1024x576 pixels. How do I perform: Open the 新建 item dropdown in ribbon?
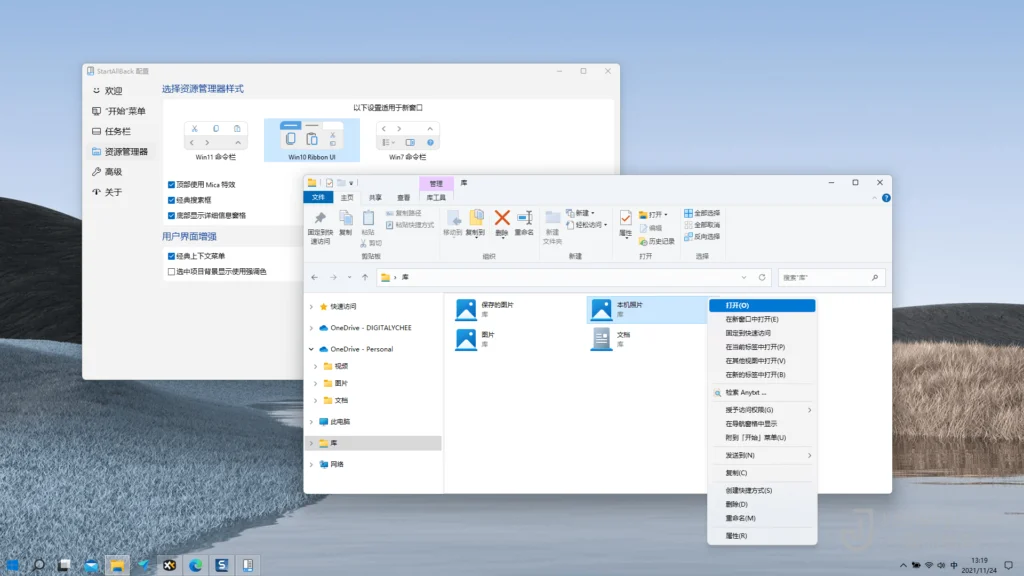point(581,213)
